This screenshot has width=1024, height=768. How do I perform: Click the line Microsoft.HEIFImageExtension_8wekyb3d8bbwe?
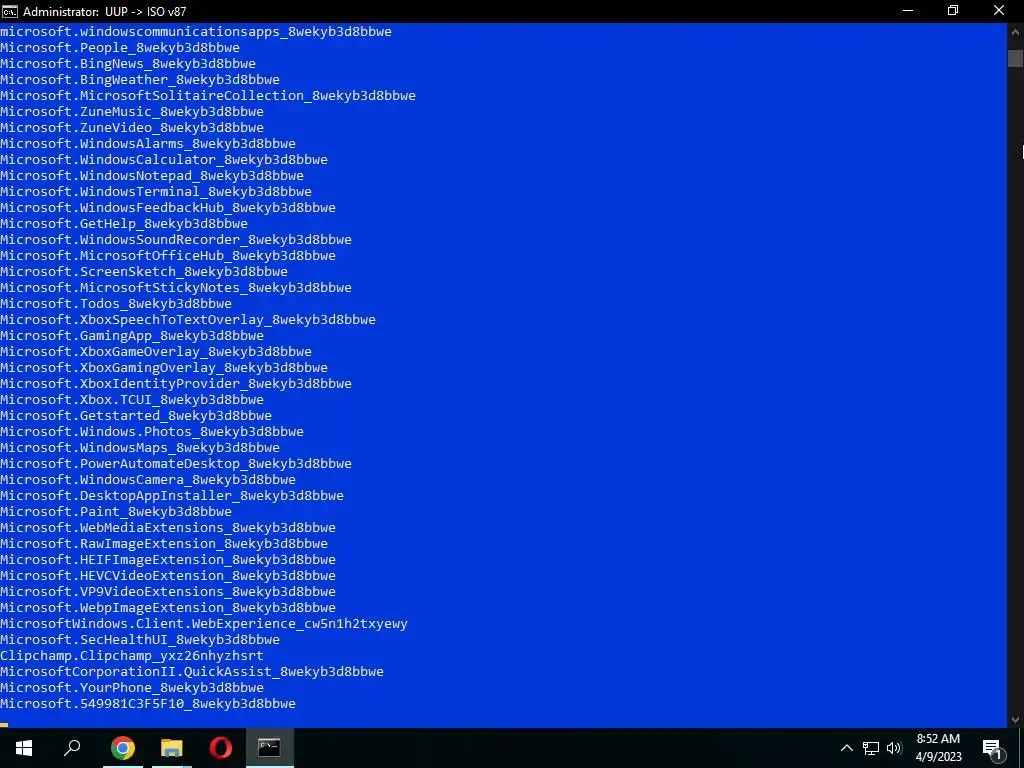click(x=168, y=560)
